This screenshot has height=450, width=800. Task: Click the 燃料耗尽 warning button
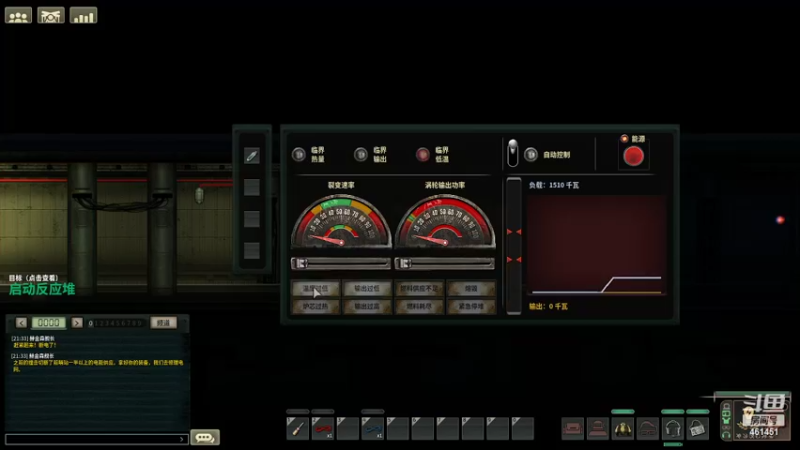click(419, 307)
